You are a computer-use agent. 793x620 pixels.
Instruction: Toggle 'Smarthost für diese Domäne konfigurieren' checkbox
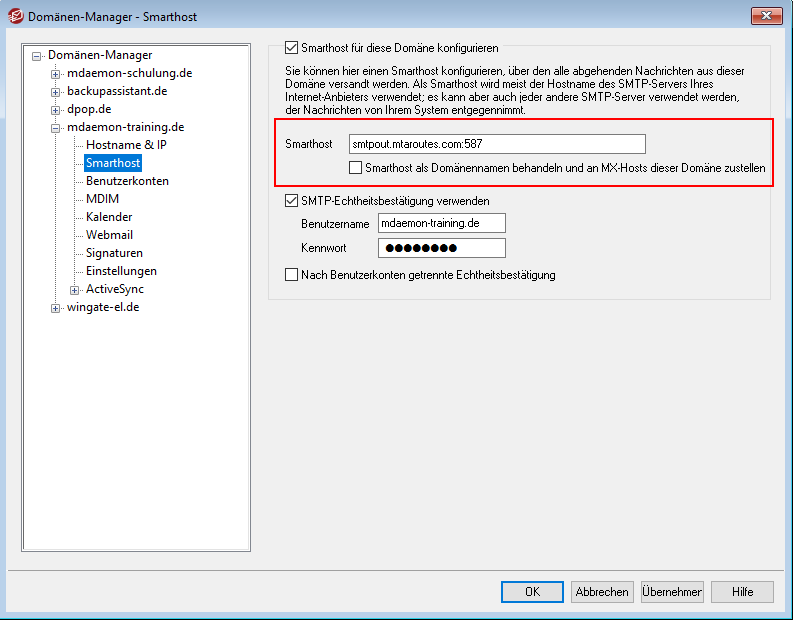click(x=291, y=48)
